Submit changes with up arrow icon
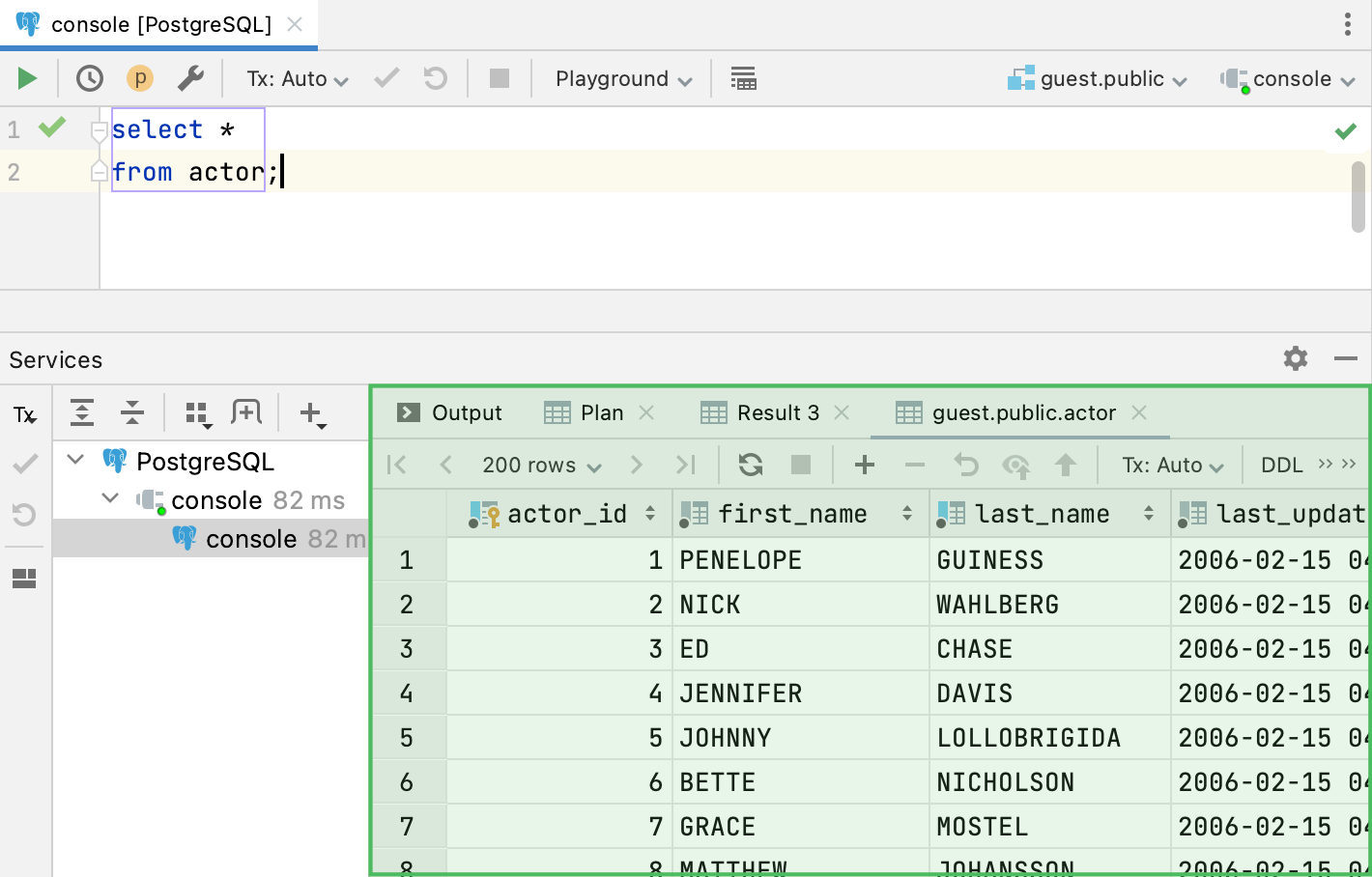 tap(1066, 465)
